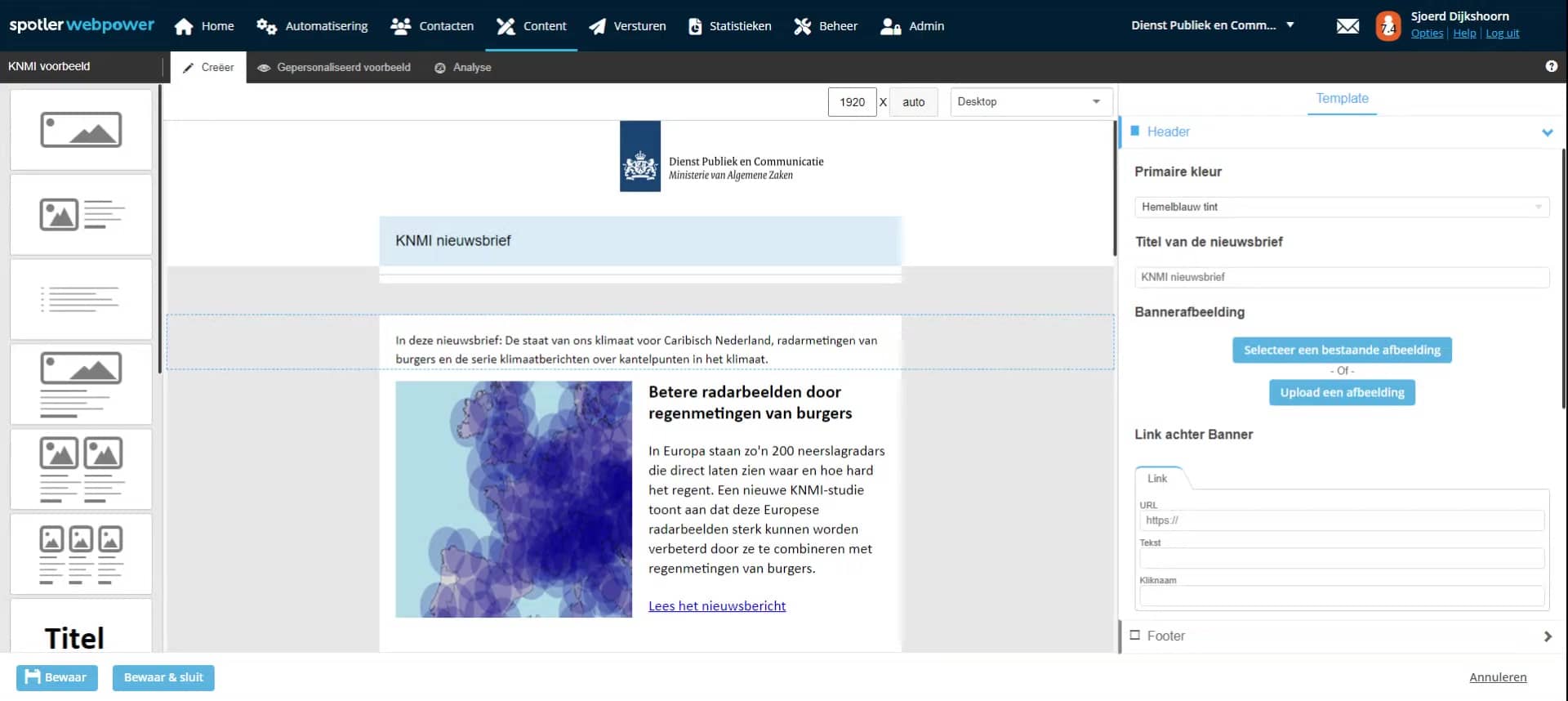Open the Statistieken menu

(729, 26)
